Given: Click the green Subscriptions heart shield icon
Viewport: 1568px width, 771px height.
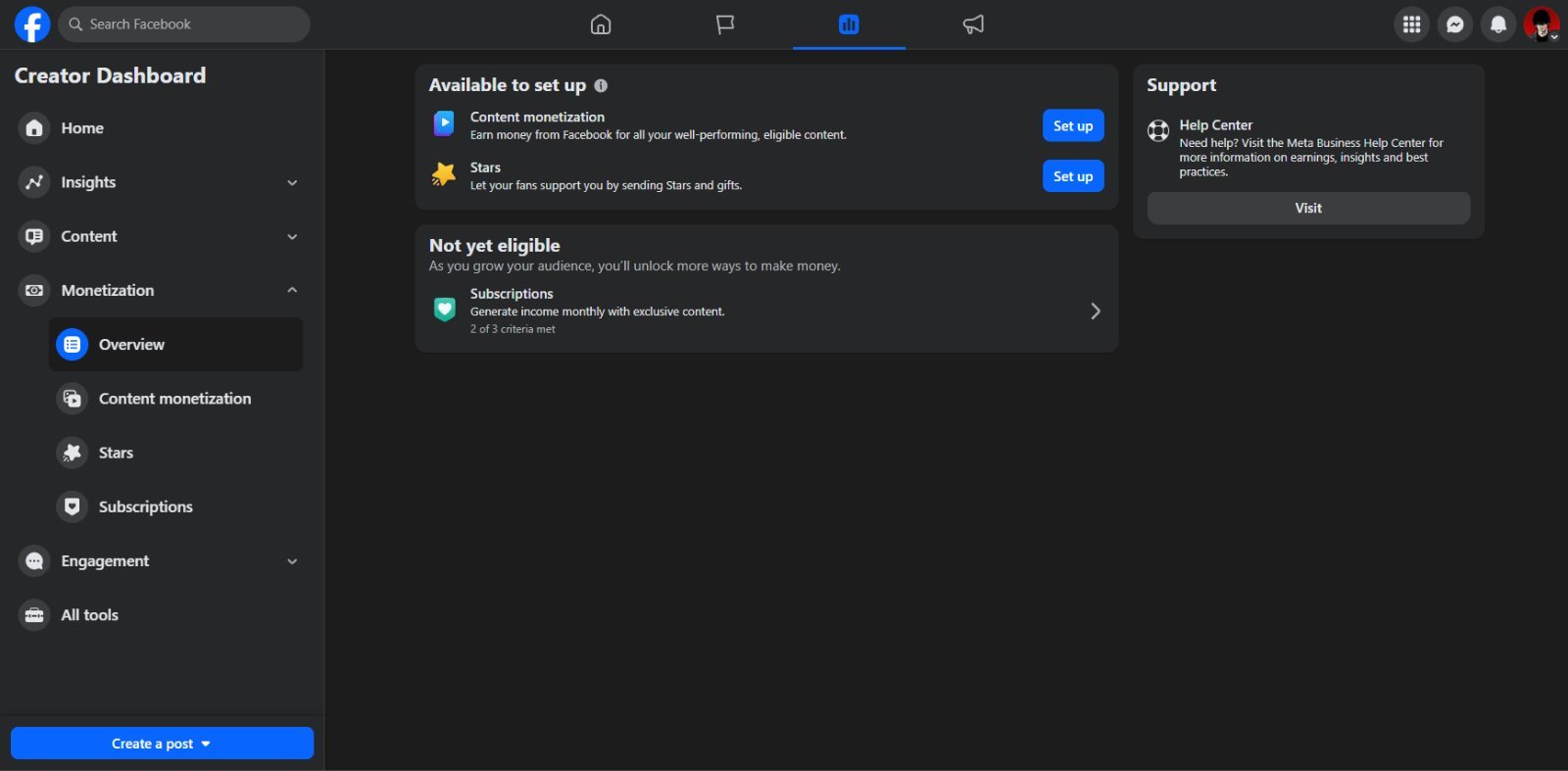Looking at the screenshot, I should click(444, 310).
